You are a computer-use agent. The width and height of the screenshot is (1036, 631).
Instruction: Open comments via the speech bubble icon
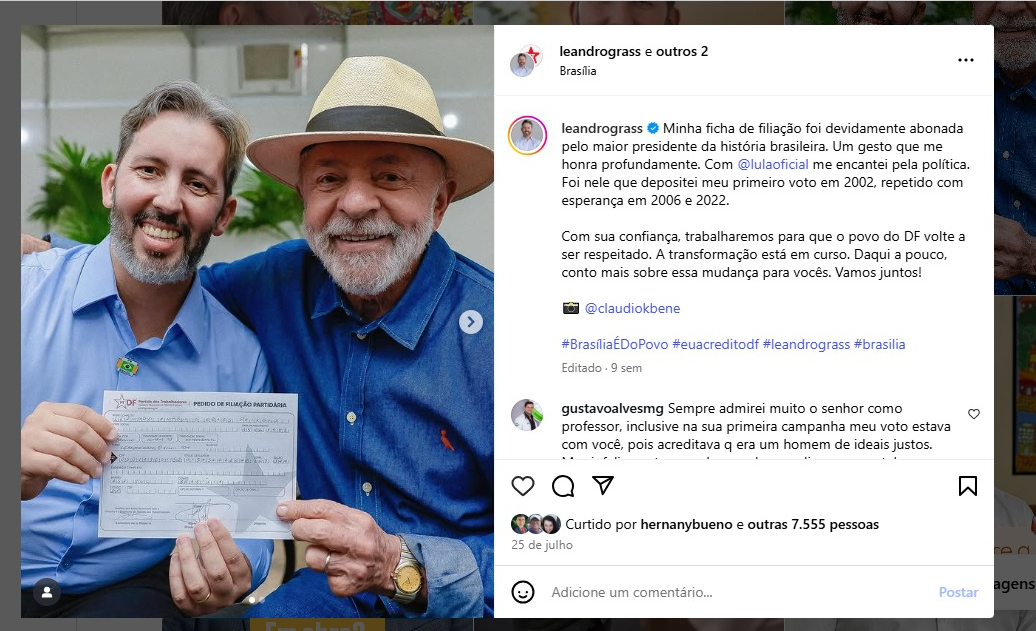563,486
